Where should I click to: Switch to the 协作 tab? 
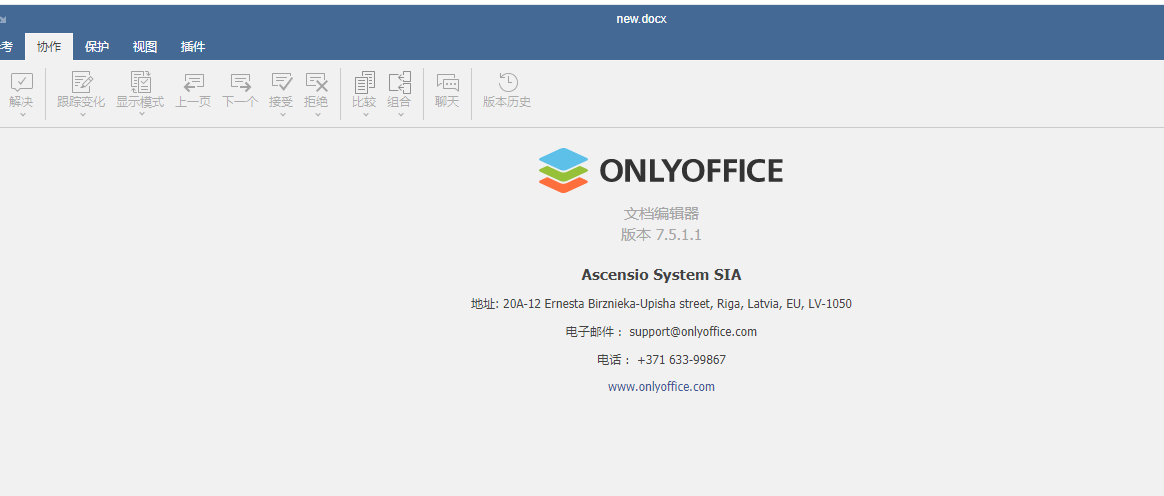(49, 47)
